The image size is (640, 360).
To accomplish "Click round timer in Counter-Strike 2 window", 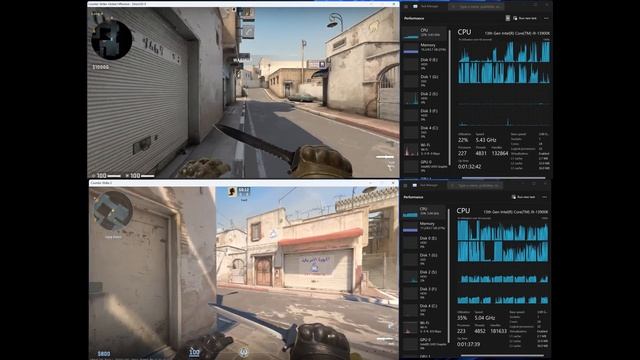I will (x=244, y=190).
